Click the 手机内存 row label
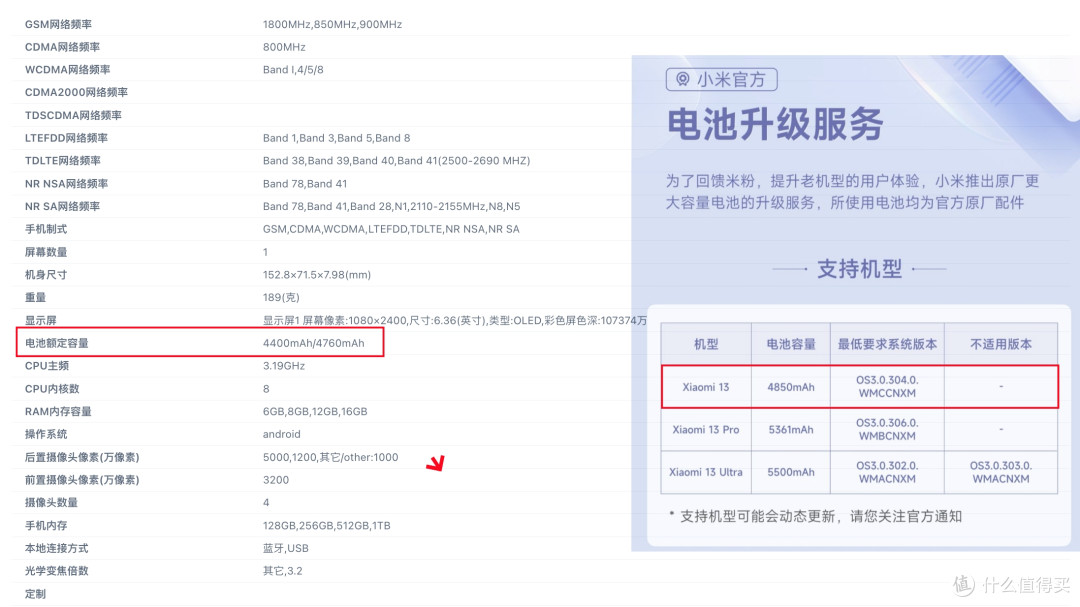 coord(45,526)
